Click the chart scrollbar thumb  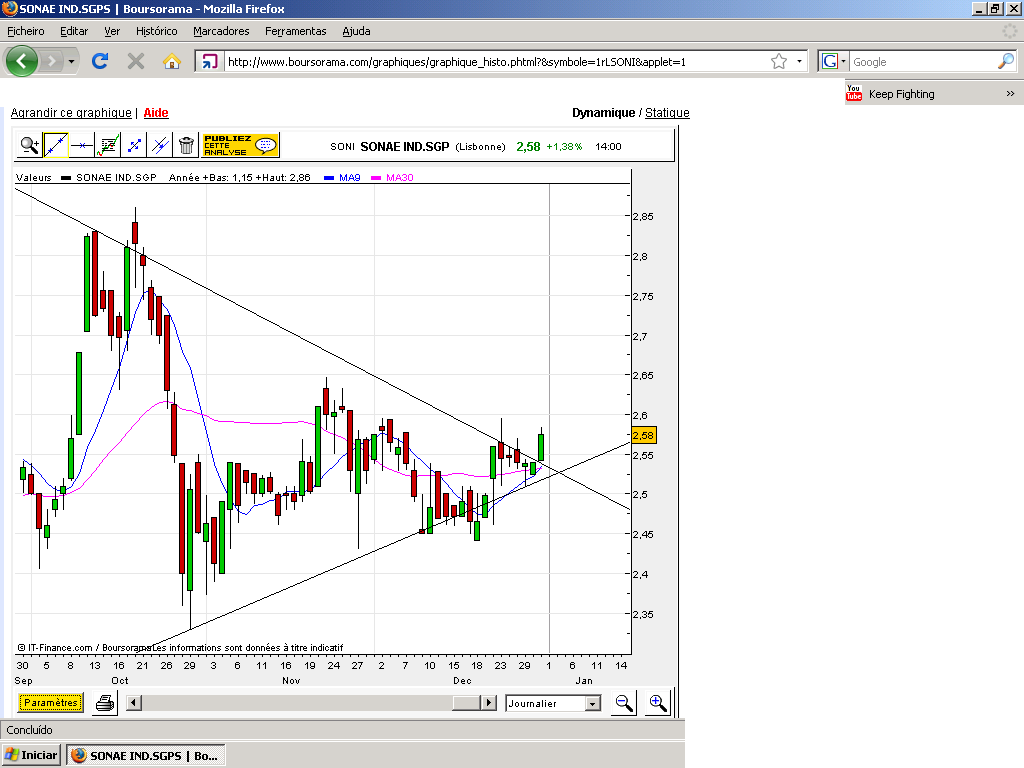(x=466, y=703)
